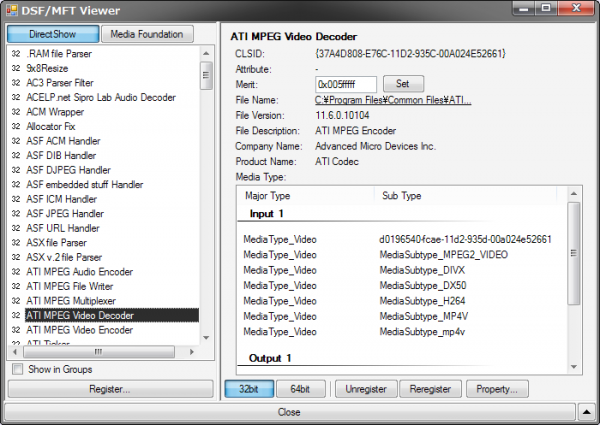Click the DSF/MFT Viewer title bar icon
The height and width of the screenshot is (425, 600).
(x=11, y=10)
